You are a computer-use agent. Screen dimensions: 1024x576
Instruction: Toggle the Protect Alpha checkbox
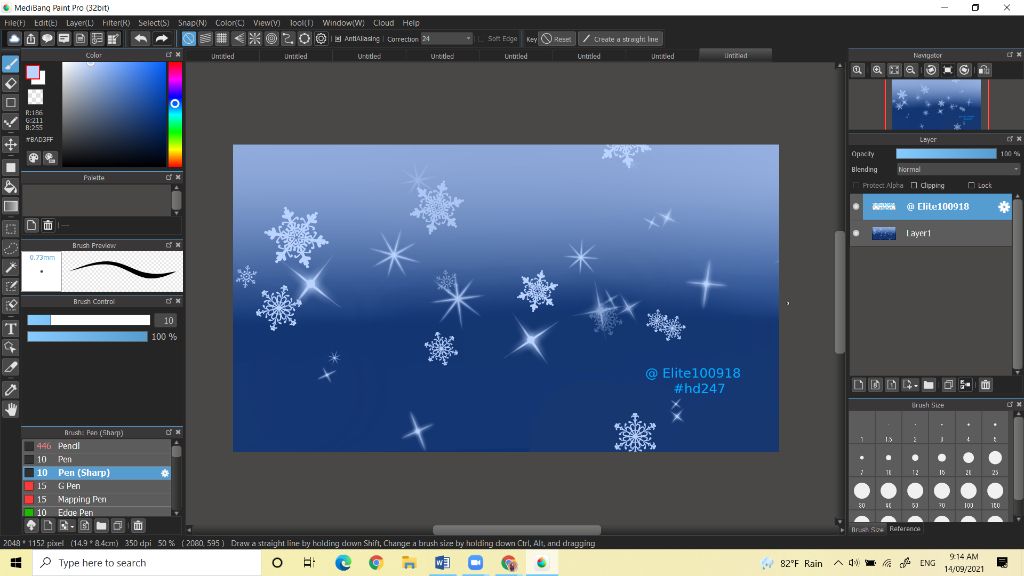click(856, 185)
